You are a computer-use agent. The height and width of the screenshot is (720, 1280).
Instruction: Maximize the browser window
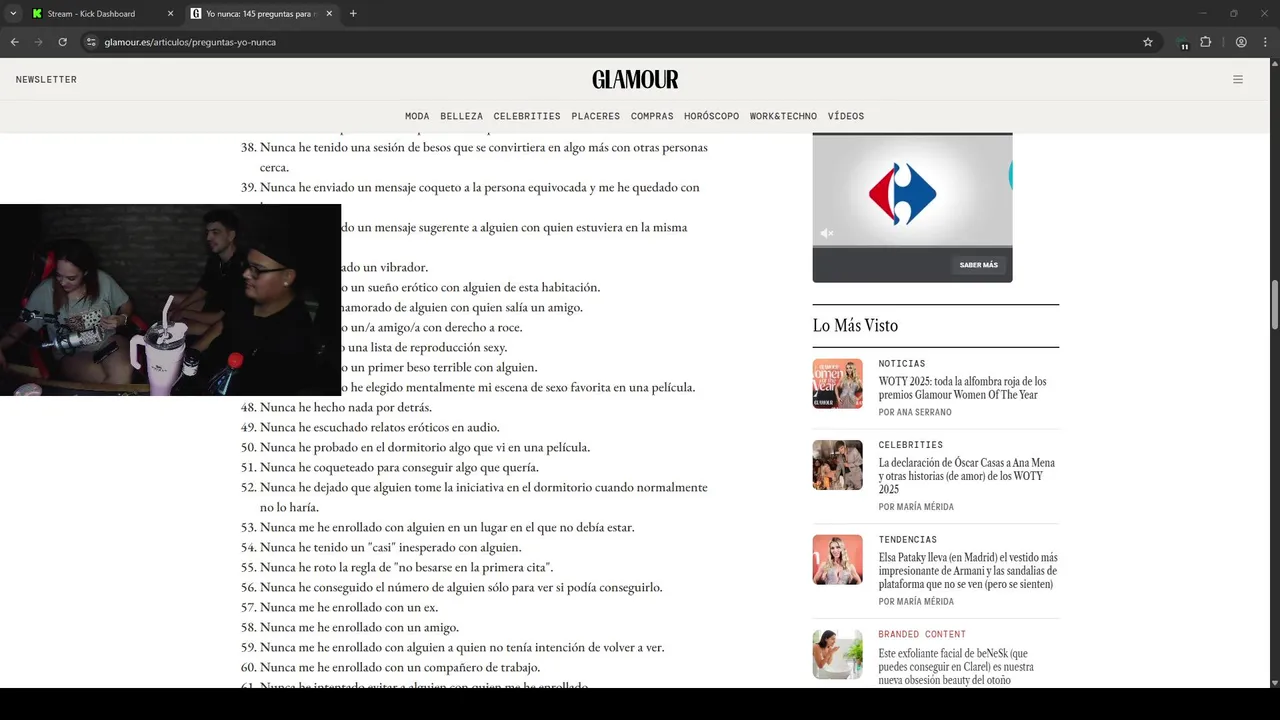point(1233,14)
